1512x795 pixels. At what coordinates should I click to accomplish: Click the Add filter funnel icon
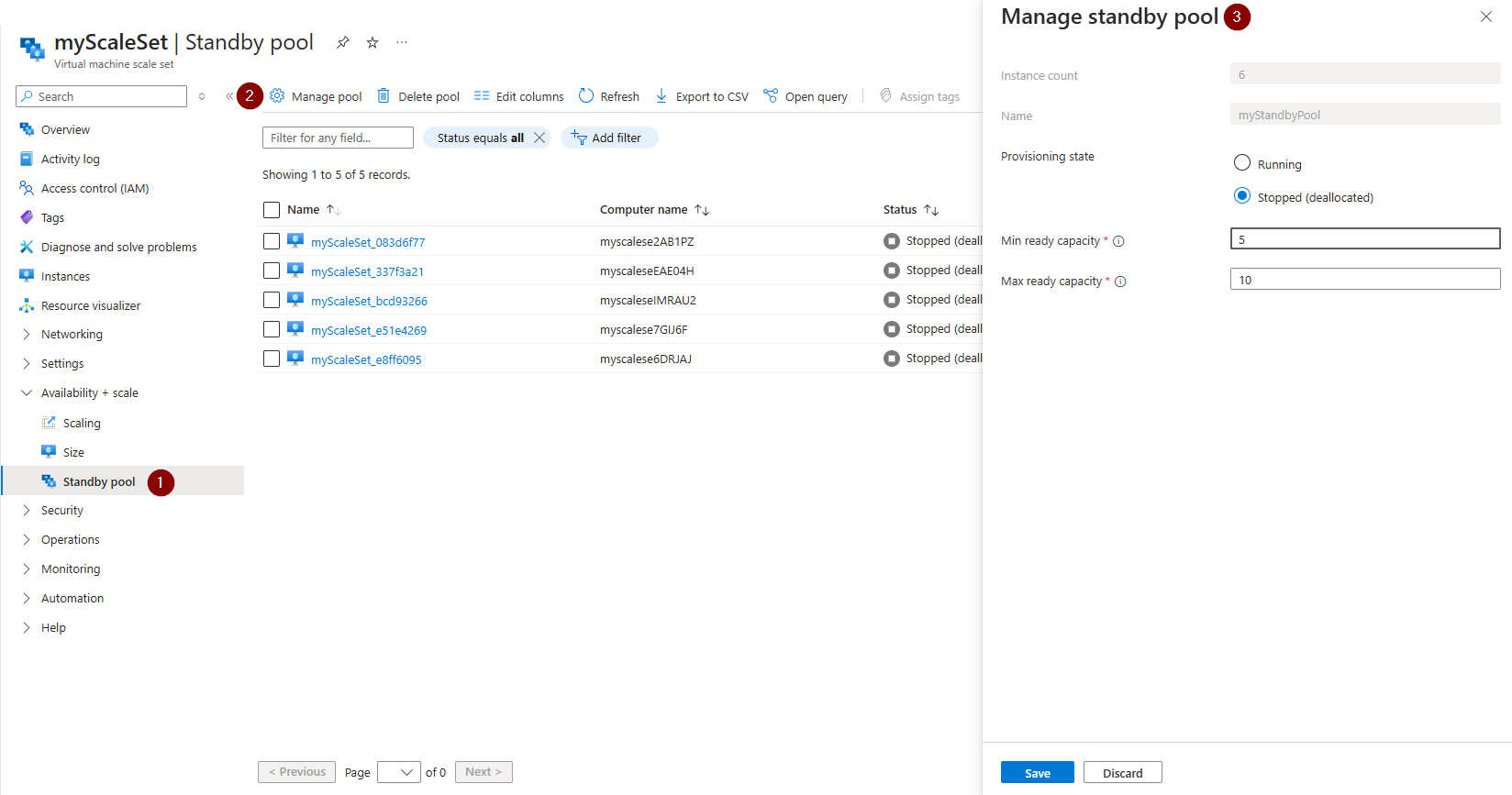(x=579, y=138)
